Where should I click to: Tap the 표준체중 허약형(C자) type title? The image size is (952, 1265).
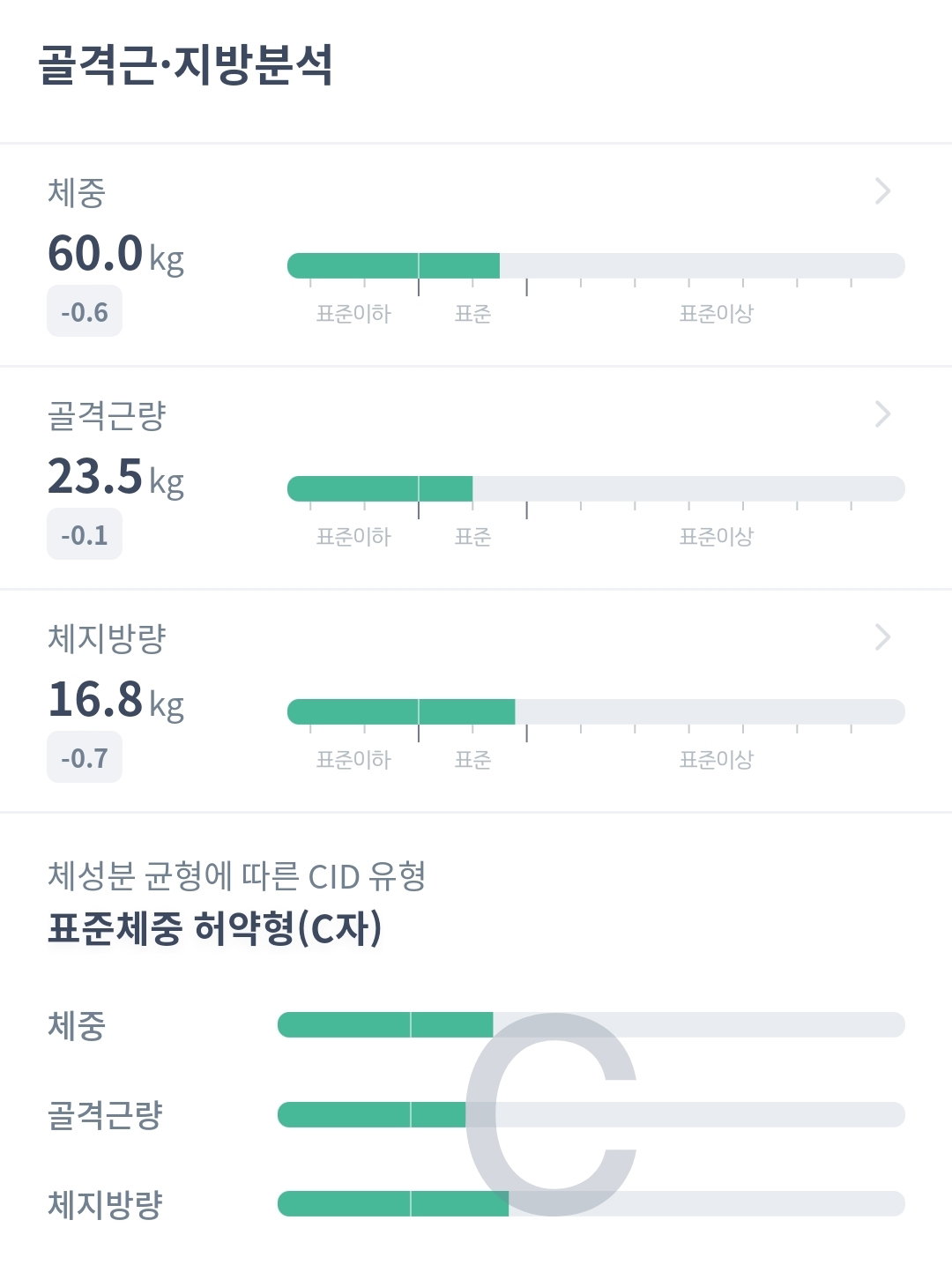click(x=215, y=928)
